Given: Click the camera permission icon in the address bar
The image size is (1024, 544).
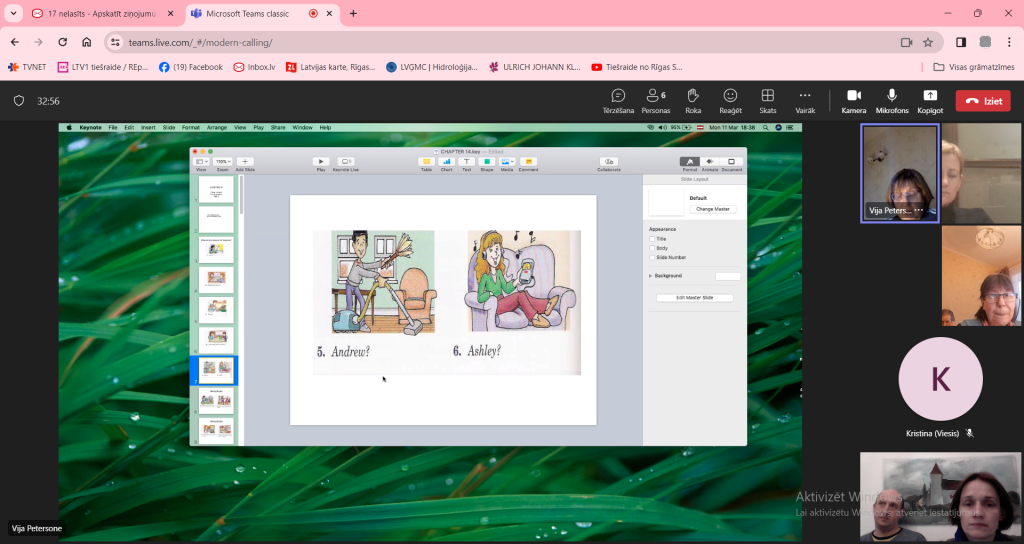Looking at the screenshot, I should [906, 42].
